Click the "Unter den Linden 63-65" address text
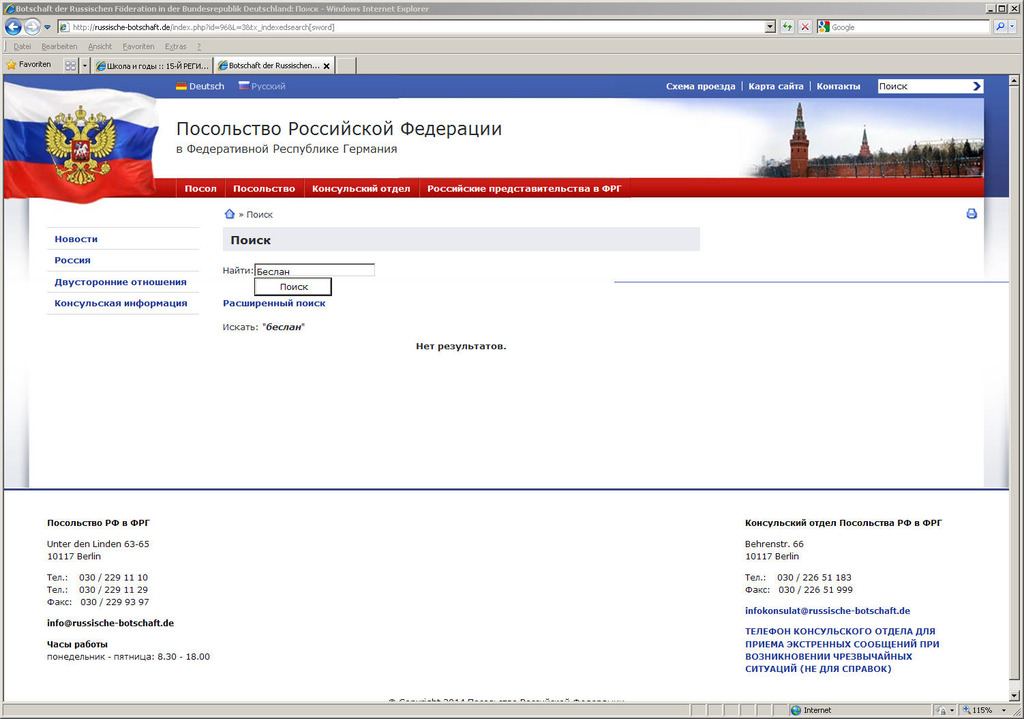 [98, 544]
